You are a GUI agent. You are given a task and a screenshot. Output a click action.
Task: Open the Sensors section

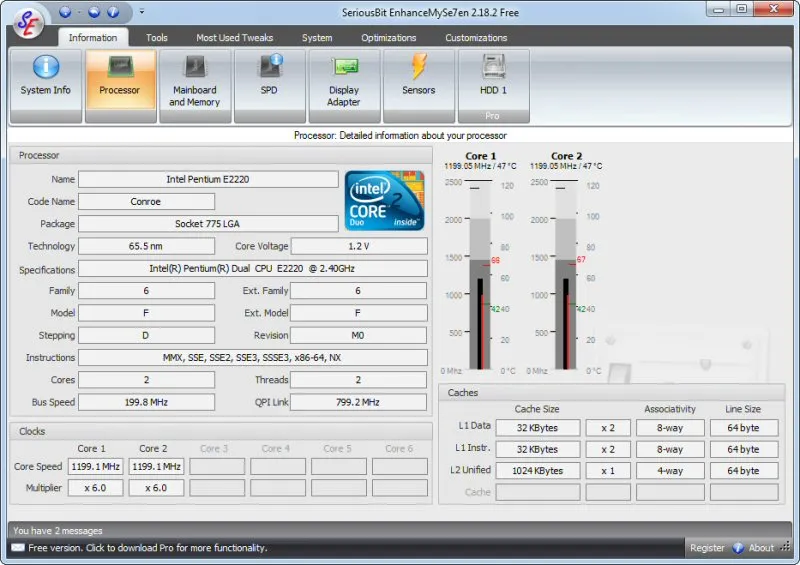(x=418, y=86)
